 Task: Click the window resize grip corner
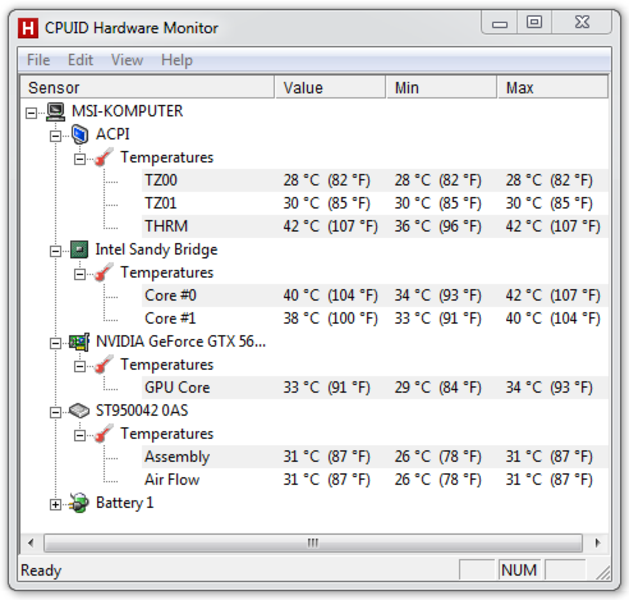603,572
